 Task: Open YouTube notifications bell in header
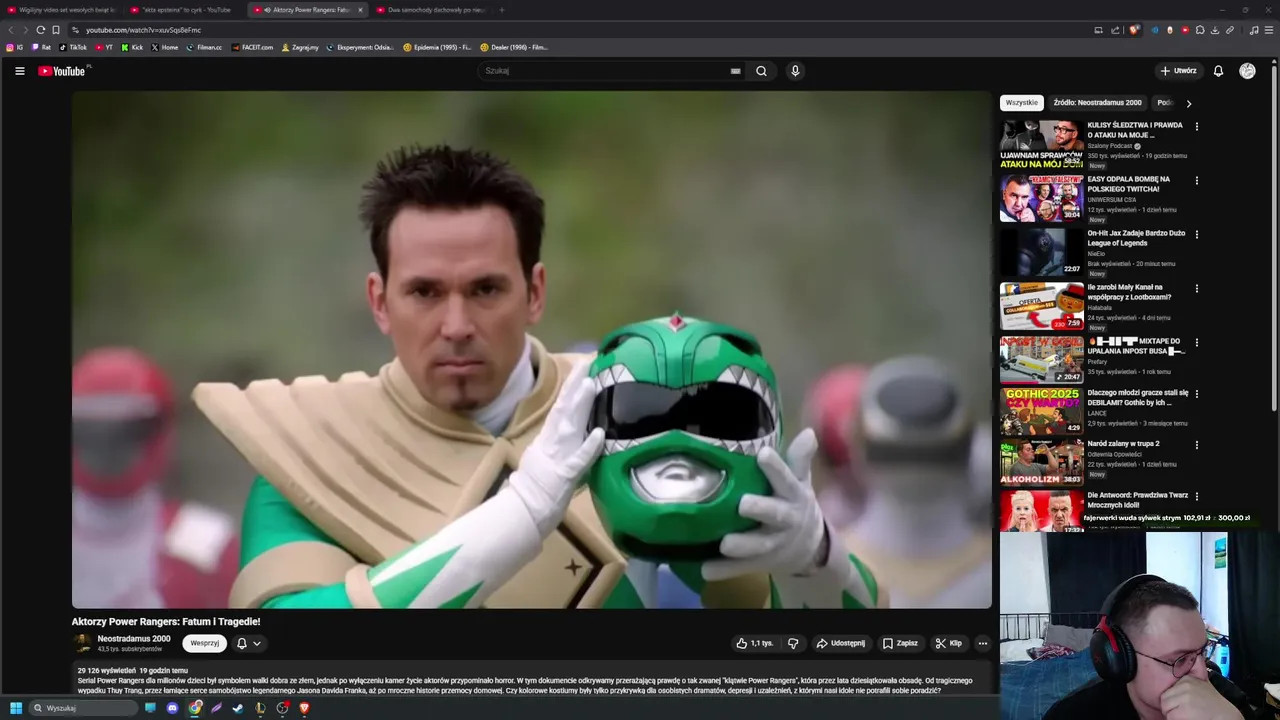coord(1218,71)
